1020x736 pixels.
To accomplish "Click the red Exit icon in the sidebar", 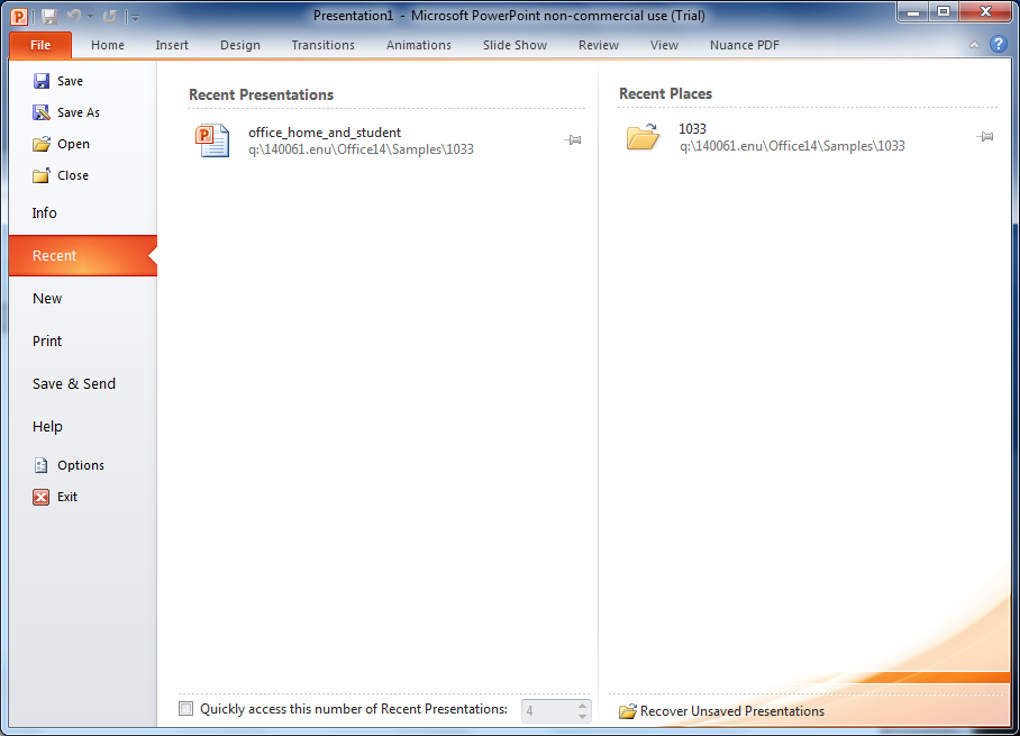I will point(41,497).
